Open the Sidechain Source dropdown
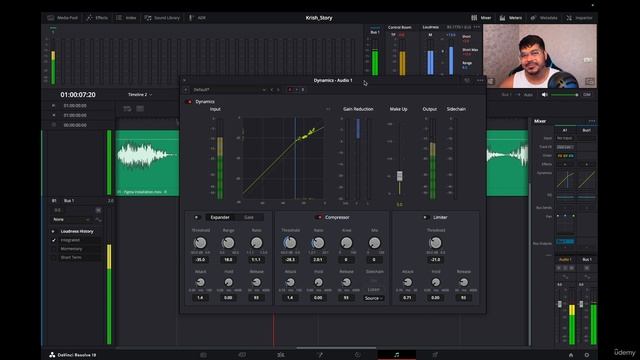640x360 pixels. [x=373, y=298]
